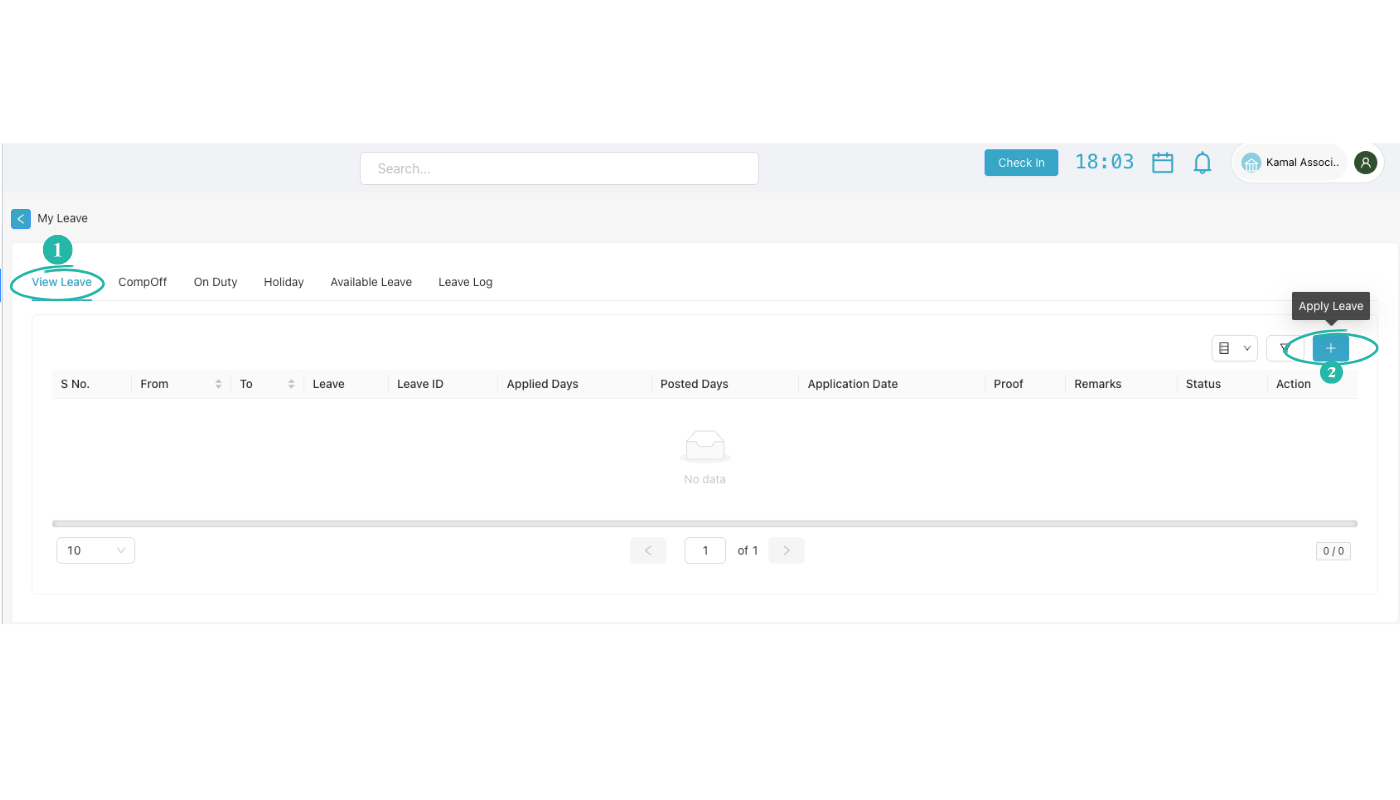Open the rows per page dropdown

click(96, 551)
